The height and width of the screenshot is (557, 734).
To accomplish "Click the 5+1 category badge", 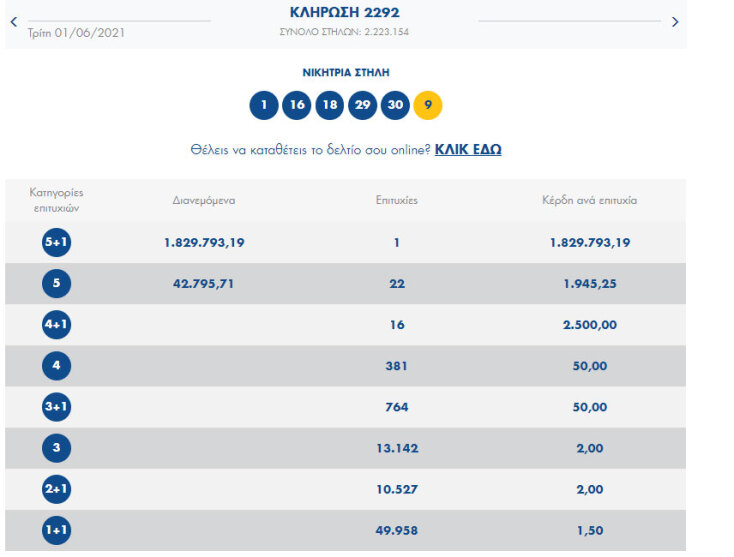I will 57,243.
